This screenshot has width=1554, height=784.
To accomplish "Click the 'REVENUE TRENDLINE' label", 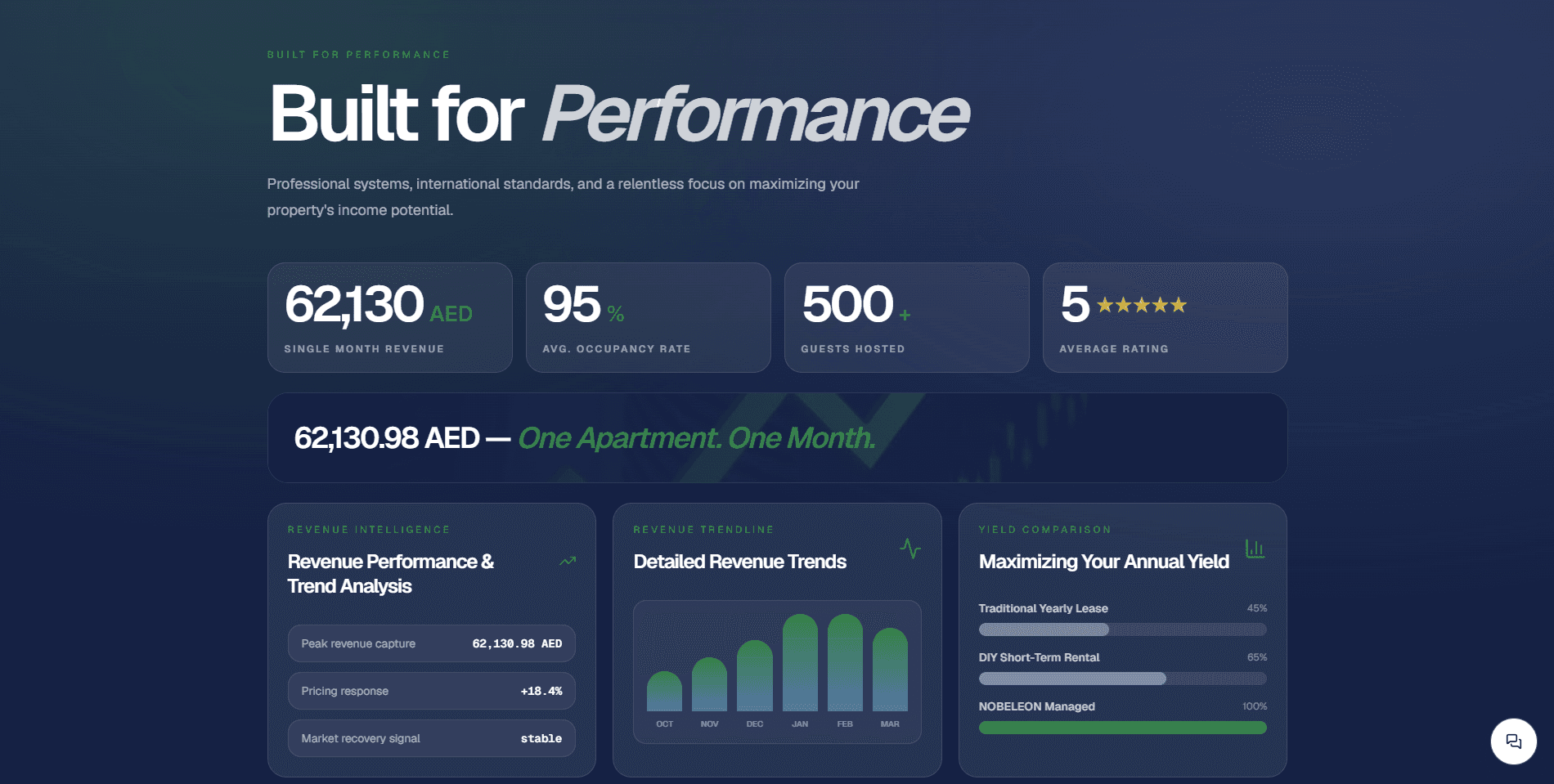I will (x=703, y=530).
